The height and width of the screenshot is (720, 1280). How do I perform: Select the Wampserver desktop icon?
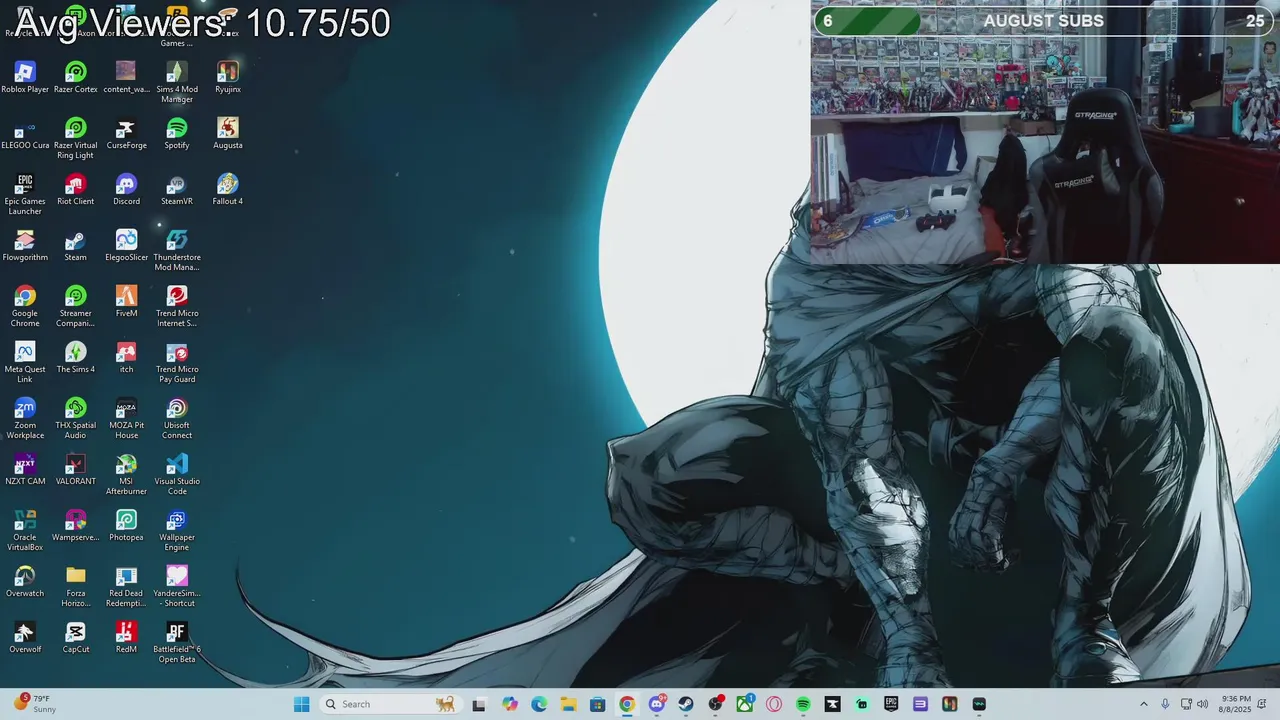point(75,525)
